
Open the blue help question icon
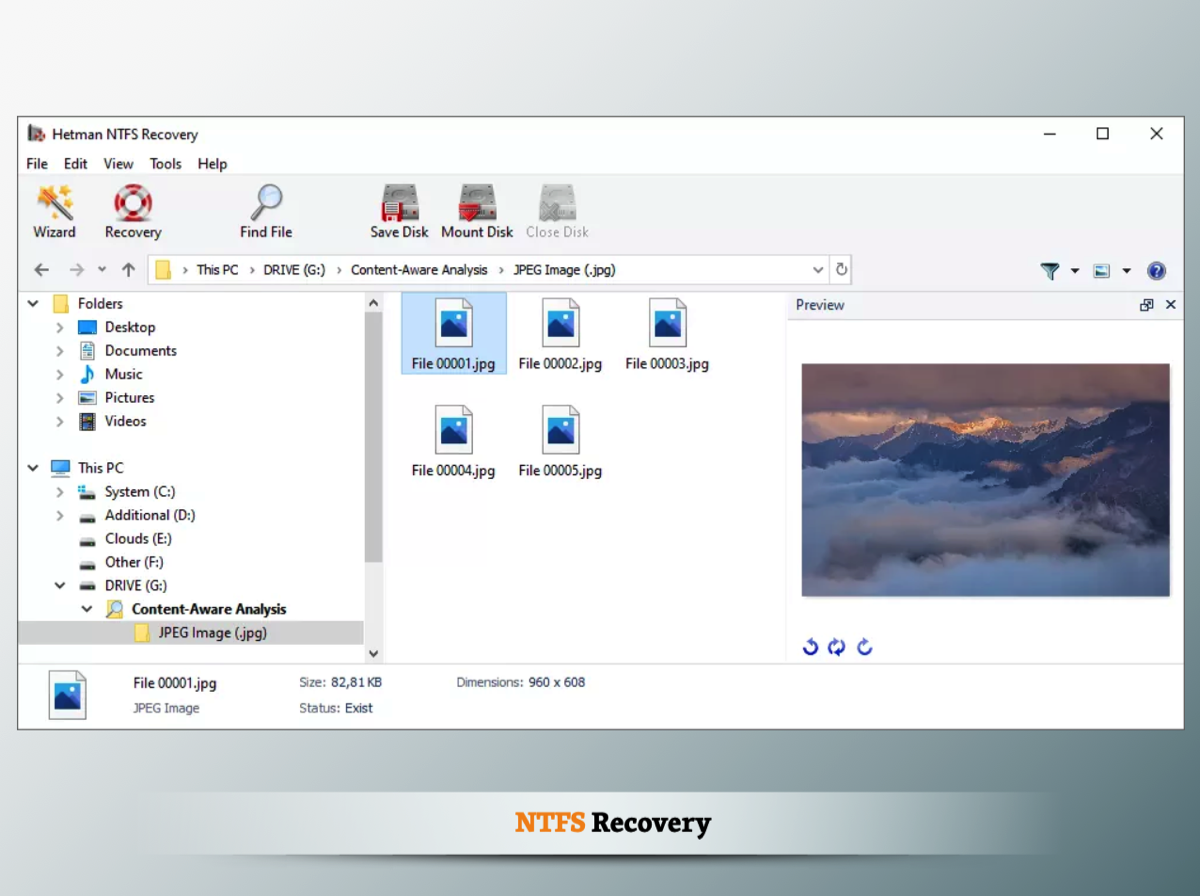coord(1156,270)
